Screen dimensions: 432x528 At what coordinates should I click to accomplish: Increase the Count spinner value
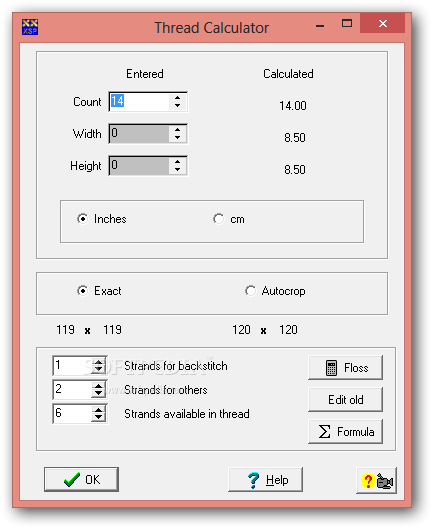point(177,97)
